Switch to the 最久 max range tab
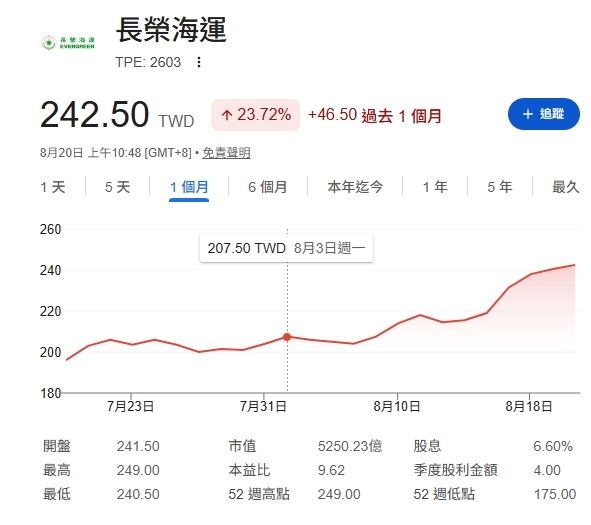Image resolution: width=591 pixels, height=525 pixels. click(x=566, y=187)
